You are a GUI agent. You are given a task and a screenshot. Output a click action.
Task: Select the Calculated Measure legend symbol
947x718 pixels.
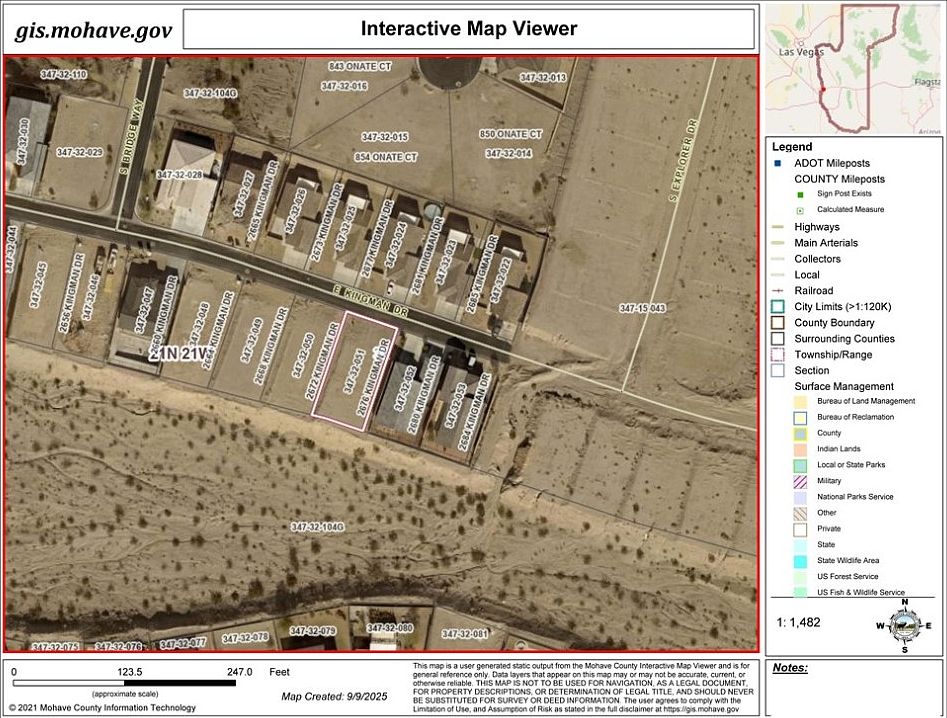(799, 210)
